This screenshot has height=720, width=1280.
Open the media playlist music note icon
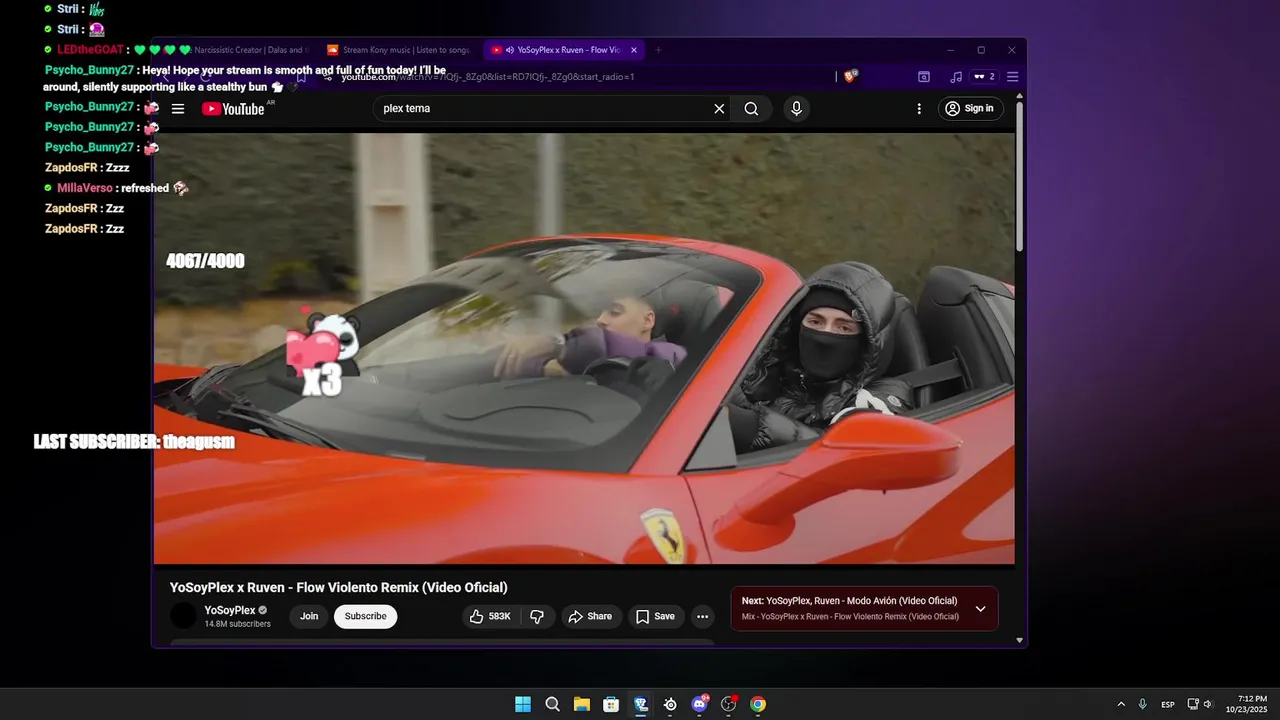pyautogui.click(x=956, y=77)
